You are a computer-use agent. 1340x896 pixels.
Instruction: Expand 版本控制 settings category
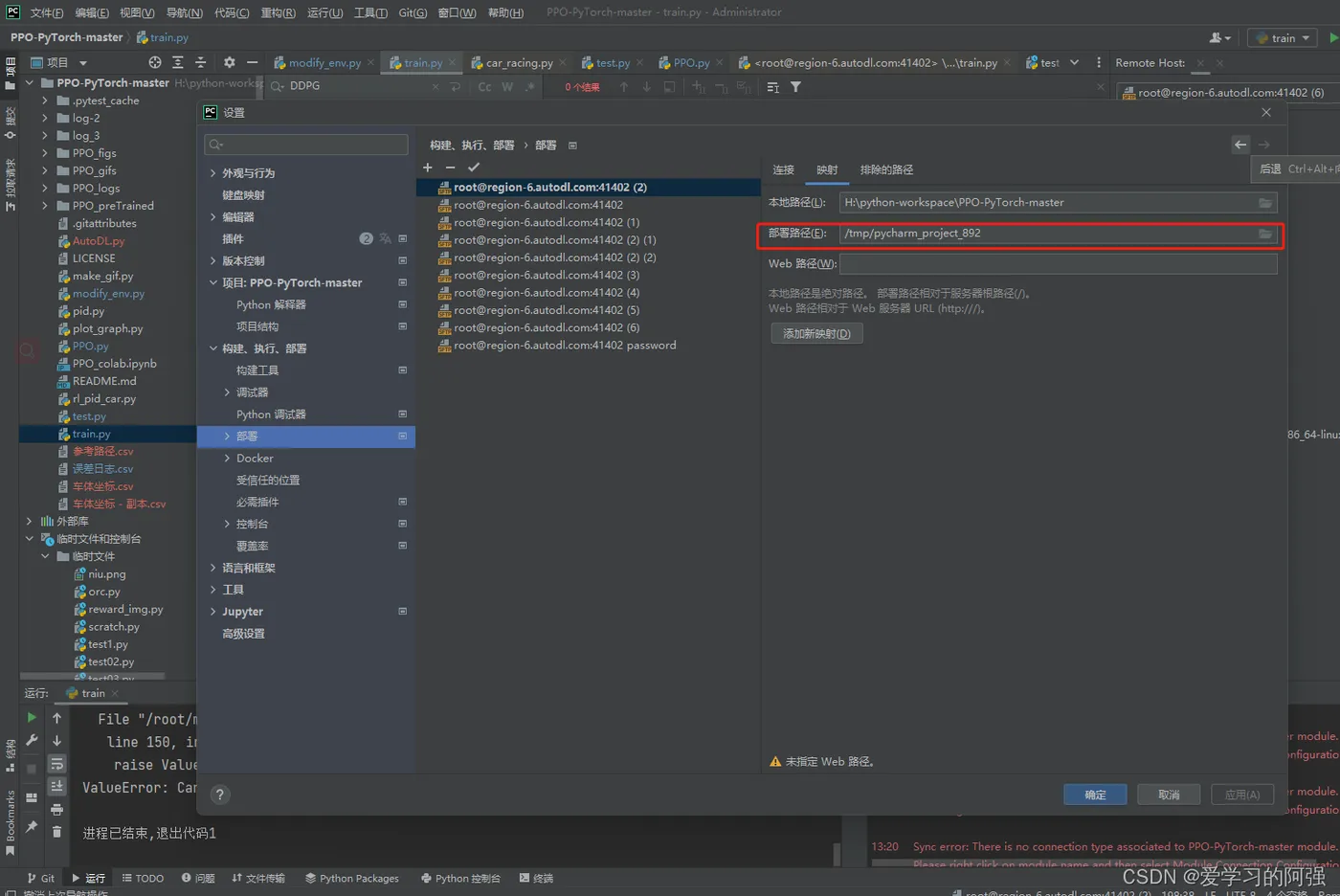point(212,260)
